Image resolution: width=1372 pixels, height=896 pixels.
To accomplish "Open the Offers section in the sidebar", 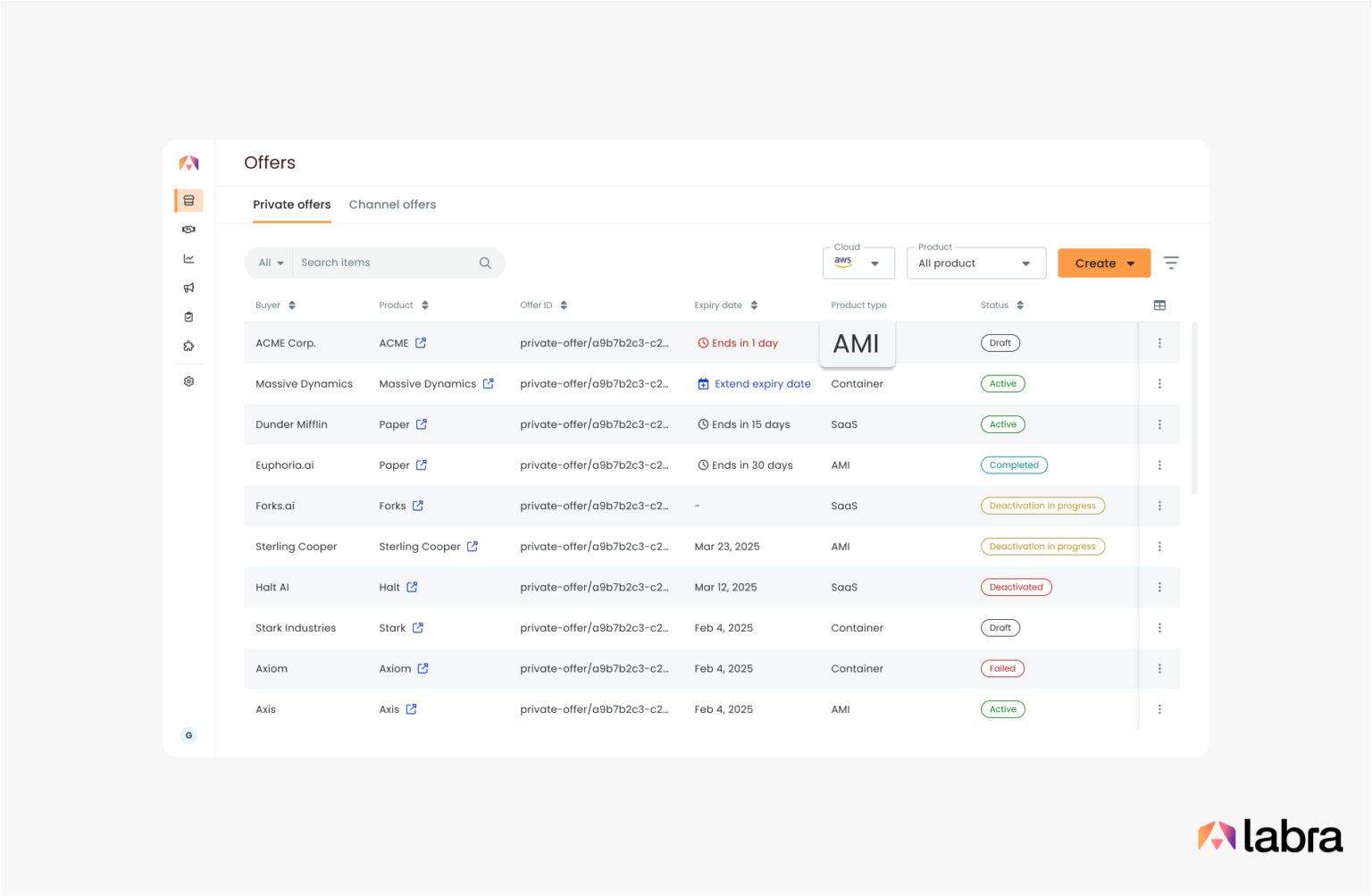I will click(x=188, y=200).
